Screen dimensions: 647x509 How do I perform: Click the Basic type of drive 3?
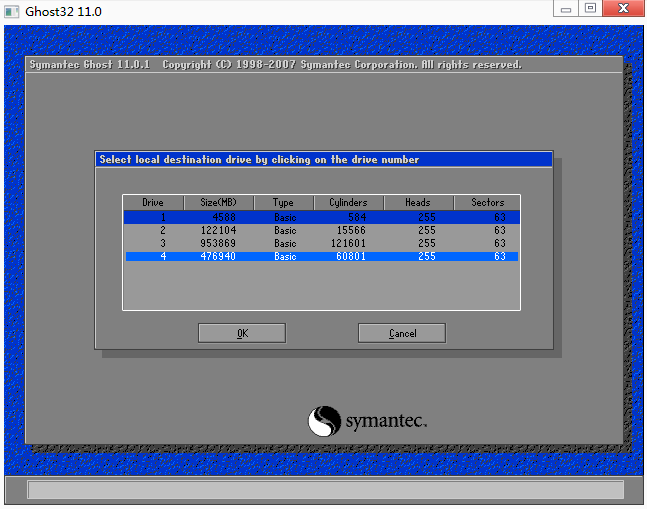point(285,243)
